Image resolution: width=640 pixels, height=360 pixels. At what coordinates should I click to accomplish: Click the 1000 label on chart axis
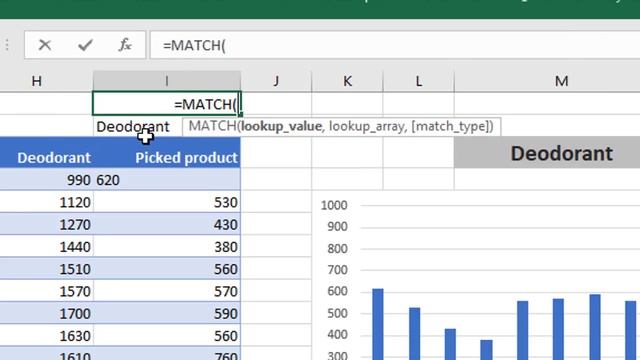point(334,205)
